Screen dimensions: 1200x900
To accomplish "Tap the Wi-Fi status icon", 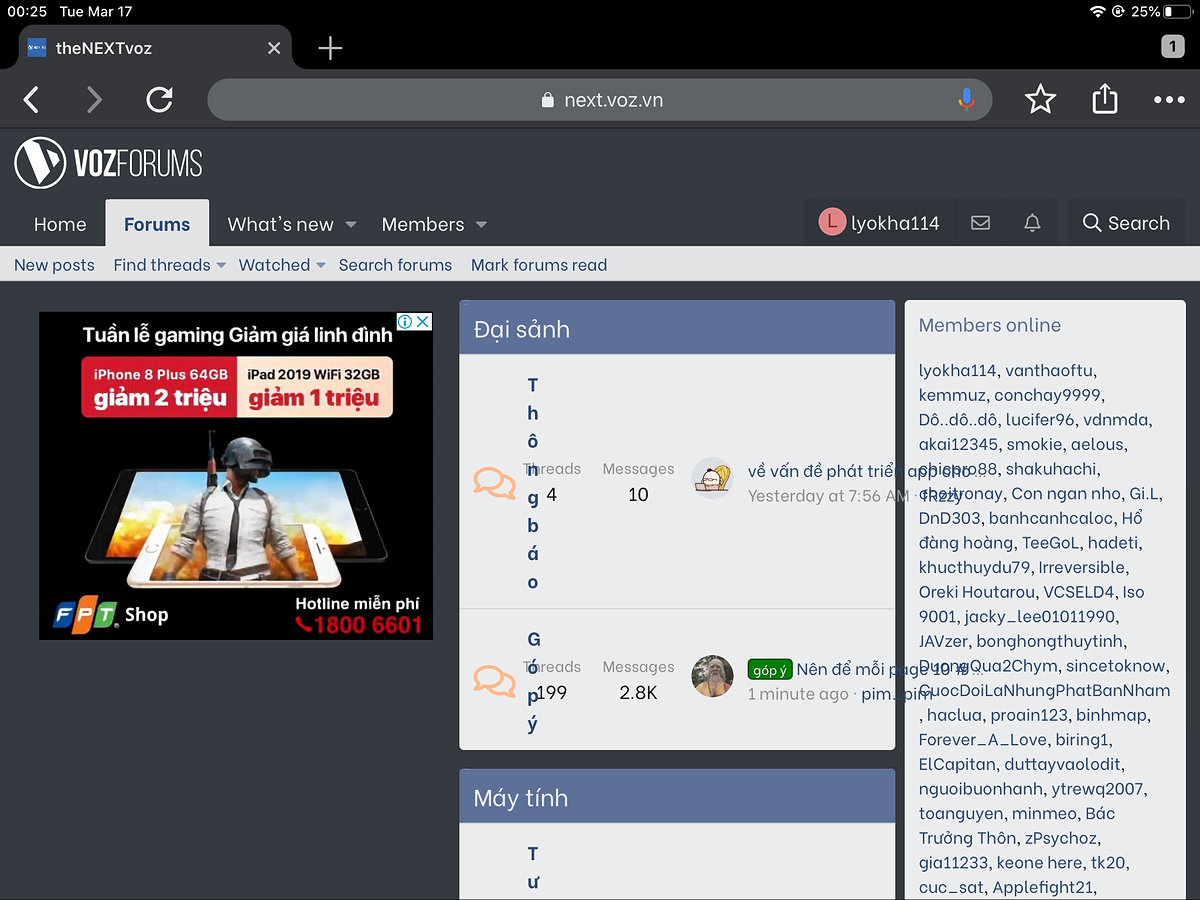I will pyautogui.click(x=1099, y=12).
